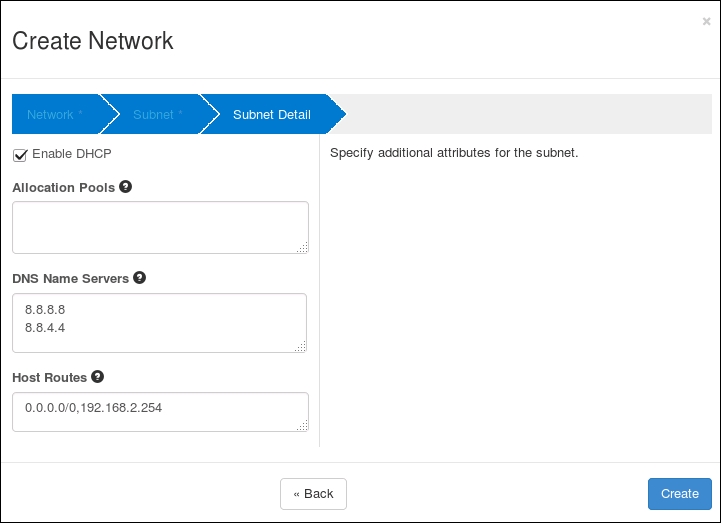
Task: Click the blue Create button
Action: coord(679,494)
